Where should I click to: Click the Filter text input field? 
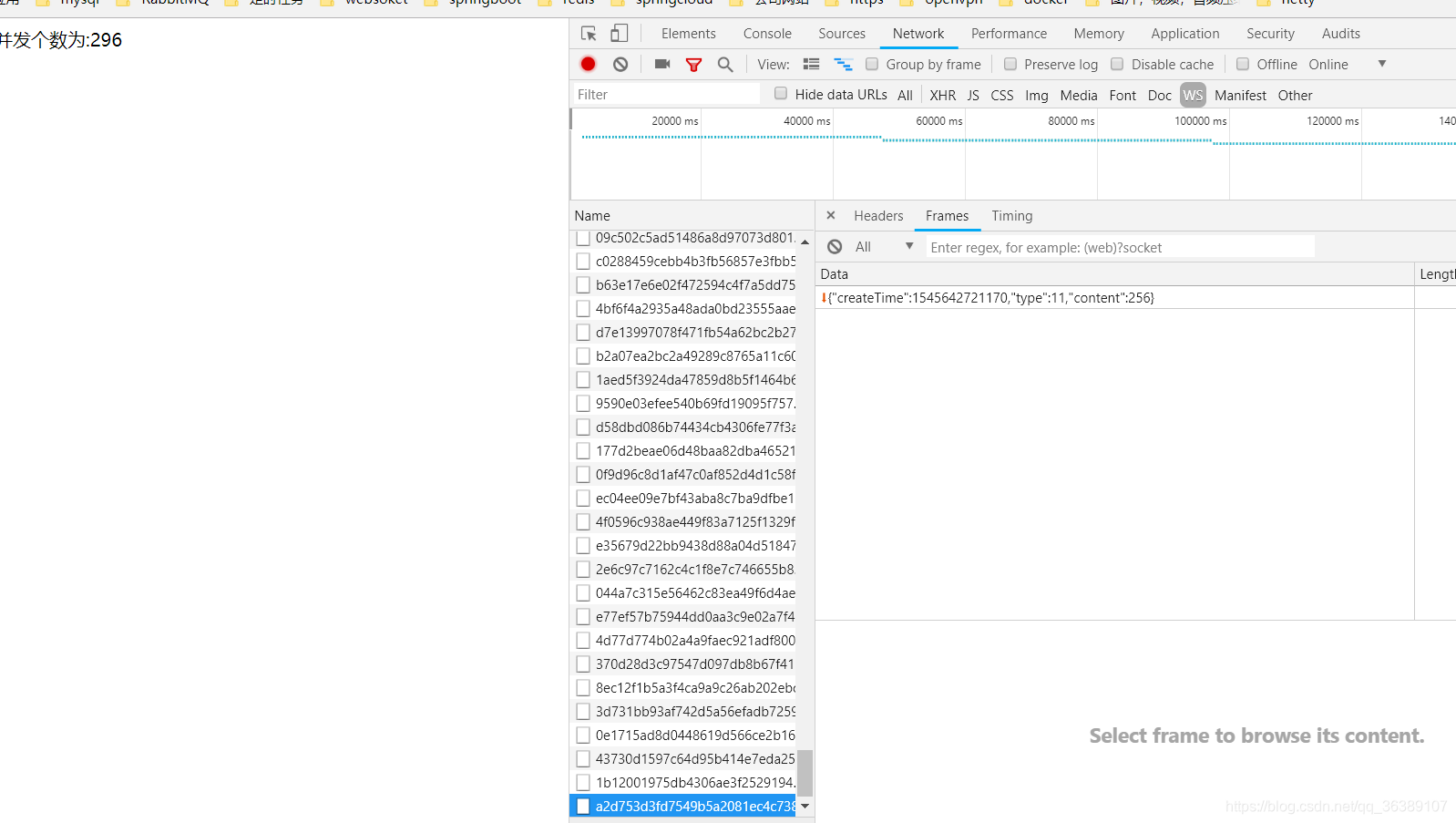click(665, 94)
